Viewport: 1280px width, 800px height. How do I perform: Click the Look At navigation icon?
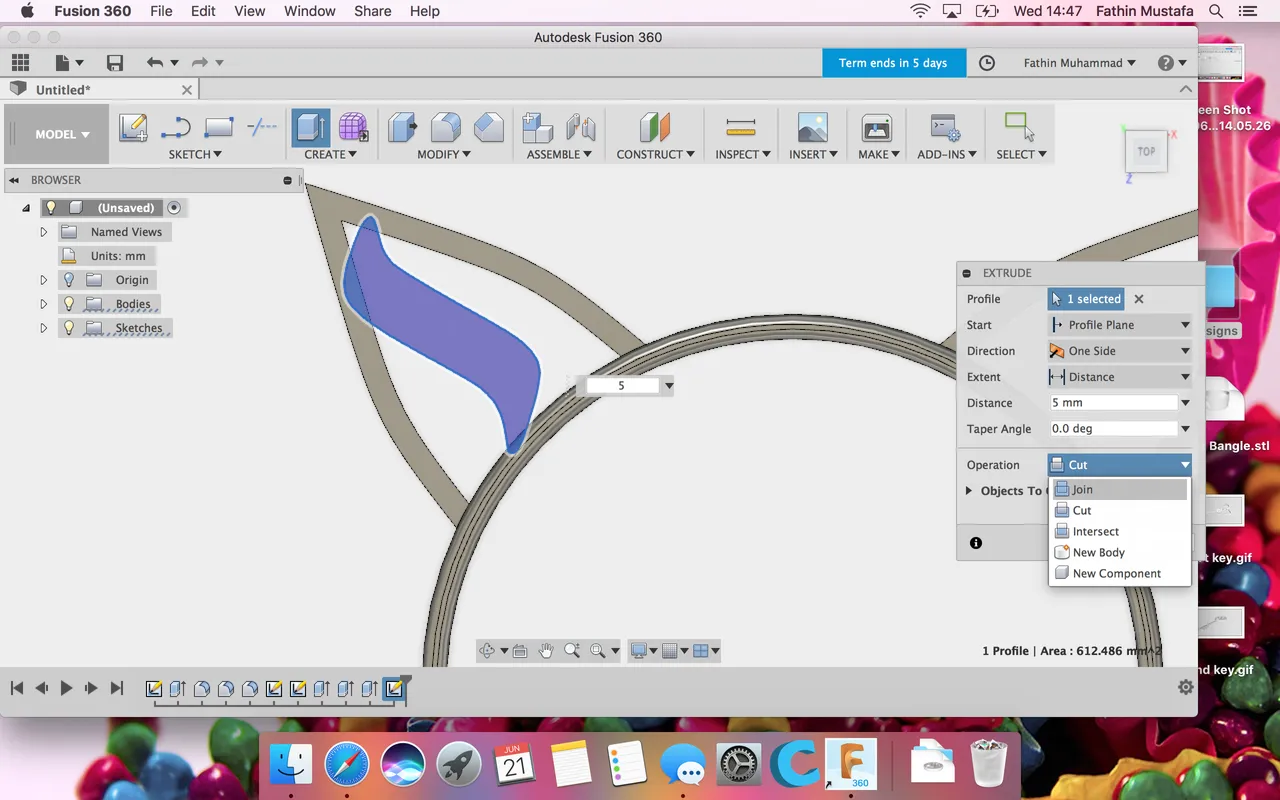pyautogui.click(x=520, y=651)
